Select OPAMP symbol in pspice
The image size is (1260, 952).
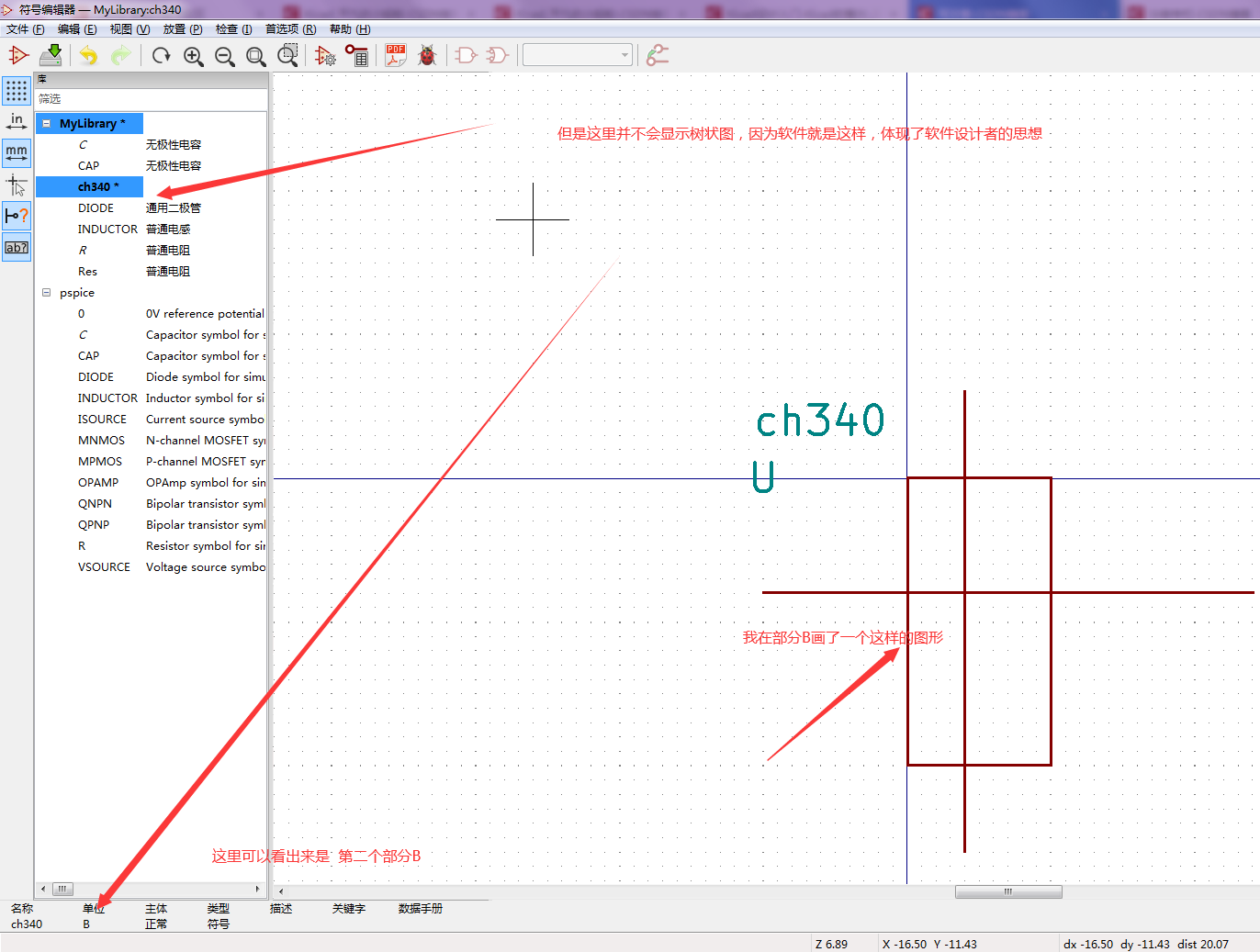pos(152,482)
